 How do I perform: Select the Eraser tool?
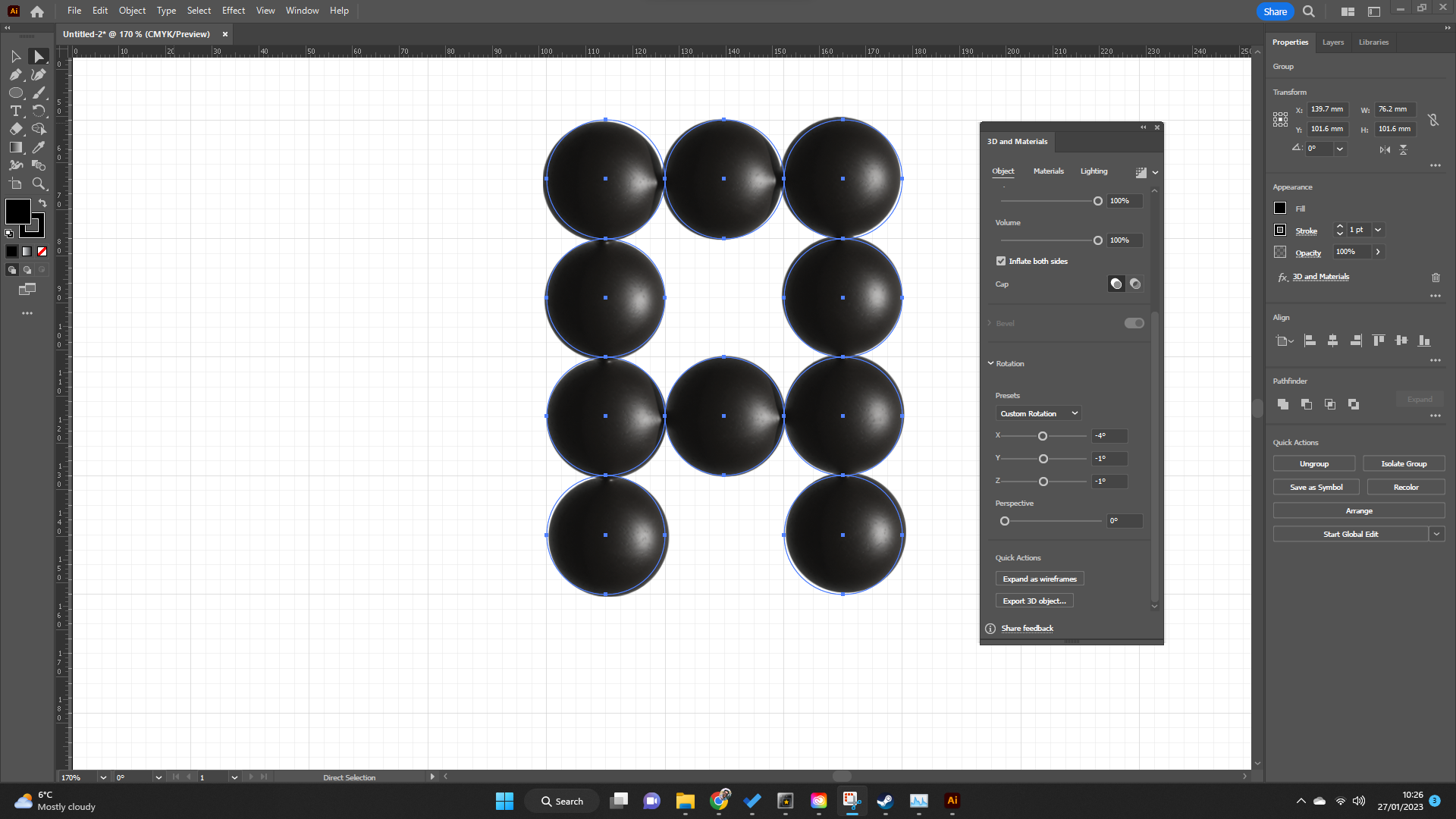[x=16, y=129]
